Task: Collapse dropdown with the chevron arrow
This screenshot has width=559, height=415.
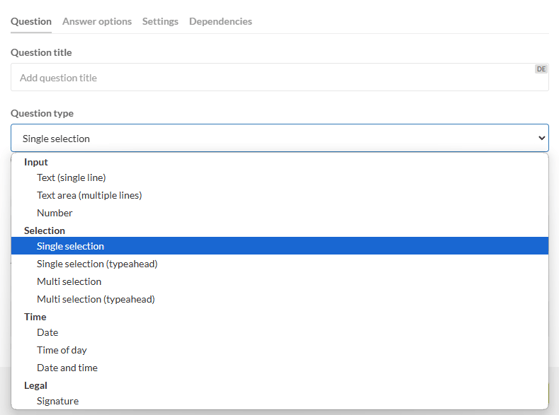Action: tap(542, 138)
